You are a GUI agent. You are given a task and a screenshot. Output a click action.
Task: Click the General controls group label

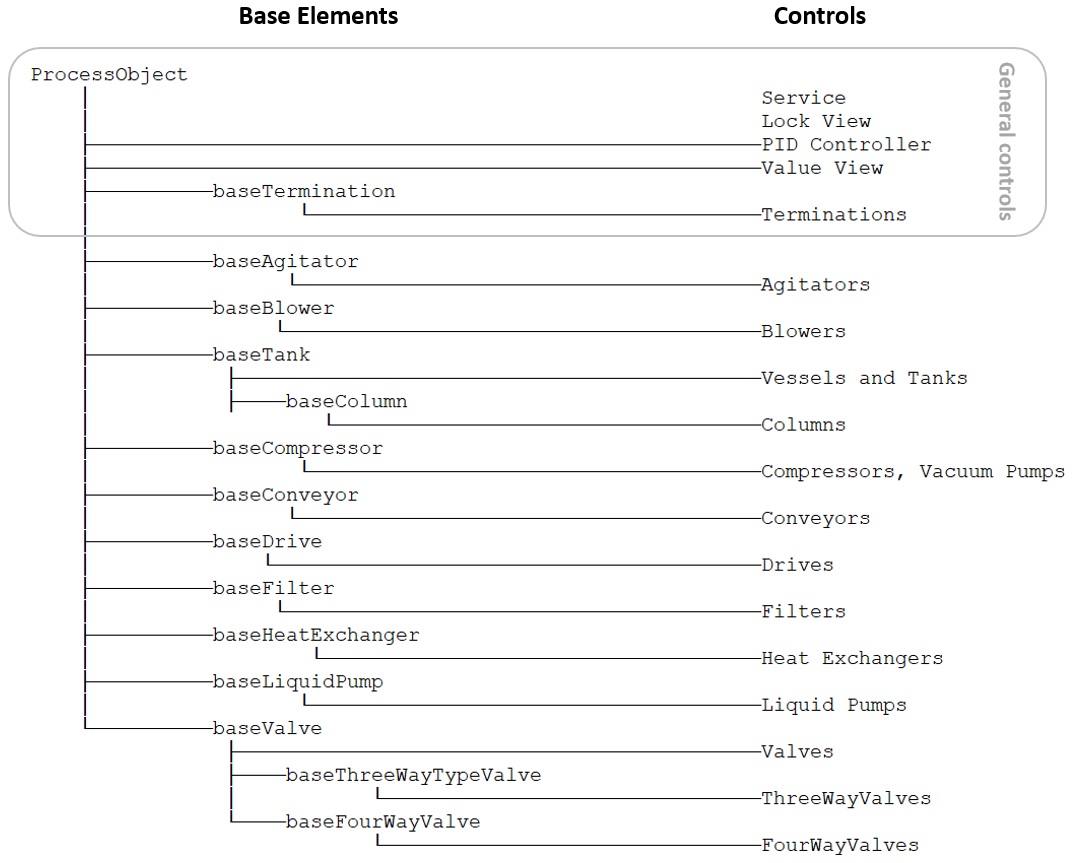pyautogui.click(x=1006, y=141)
